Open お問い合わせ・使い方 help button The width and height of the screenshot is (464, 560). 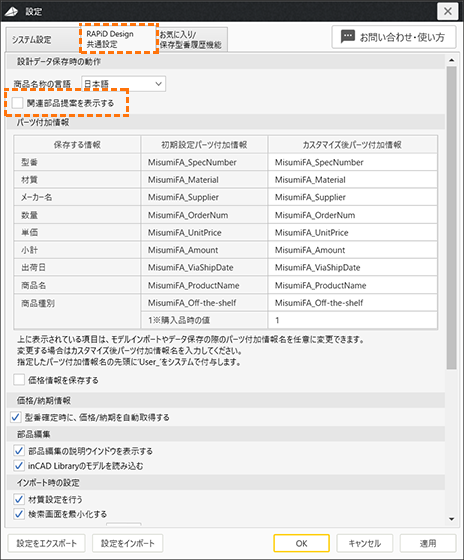(x=394, y=37)
